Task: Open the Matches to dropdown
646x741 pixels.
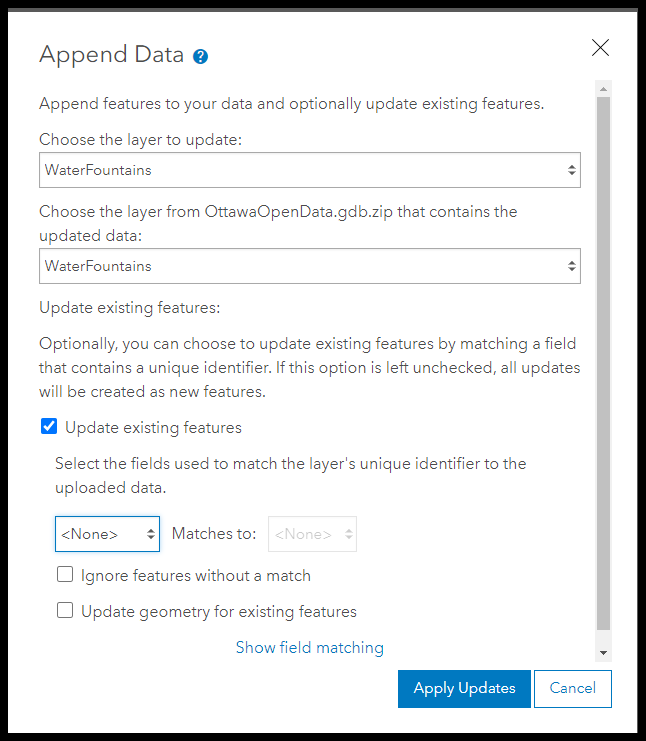Action: coord(312,534)
